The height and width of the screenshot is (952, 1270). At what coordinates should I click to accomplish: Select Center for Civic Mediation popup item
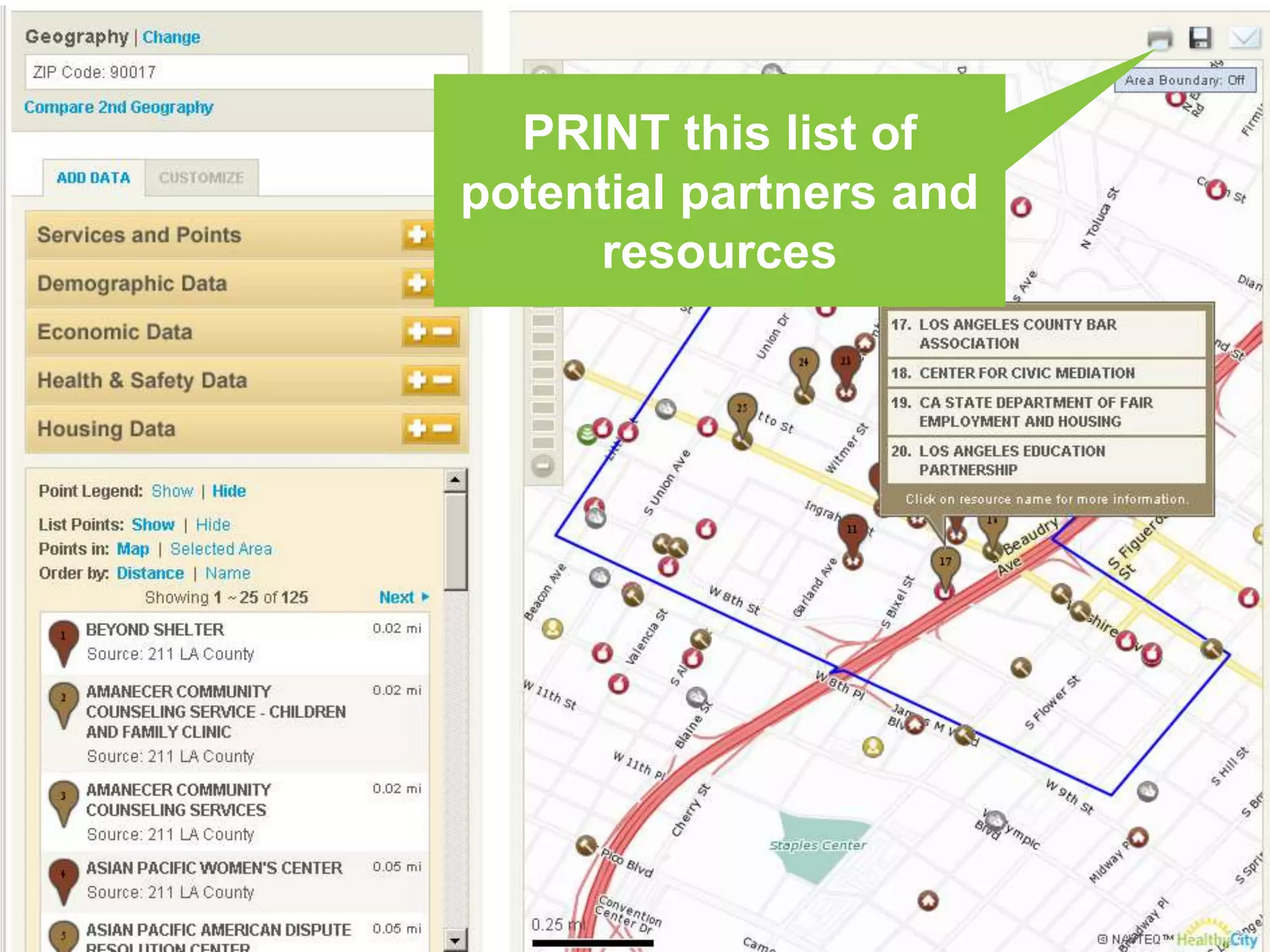(1046, 373)
